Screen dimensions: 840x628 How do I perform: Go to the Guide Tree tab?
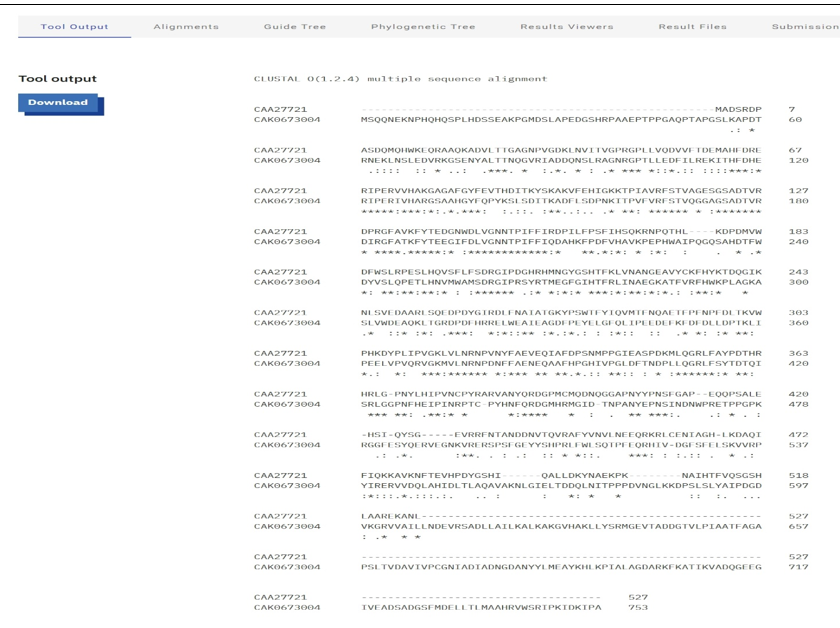coord(295,27)
